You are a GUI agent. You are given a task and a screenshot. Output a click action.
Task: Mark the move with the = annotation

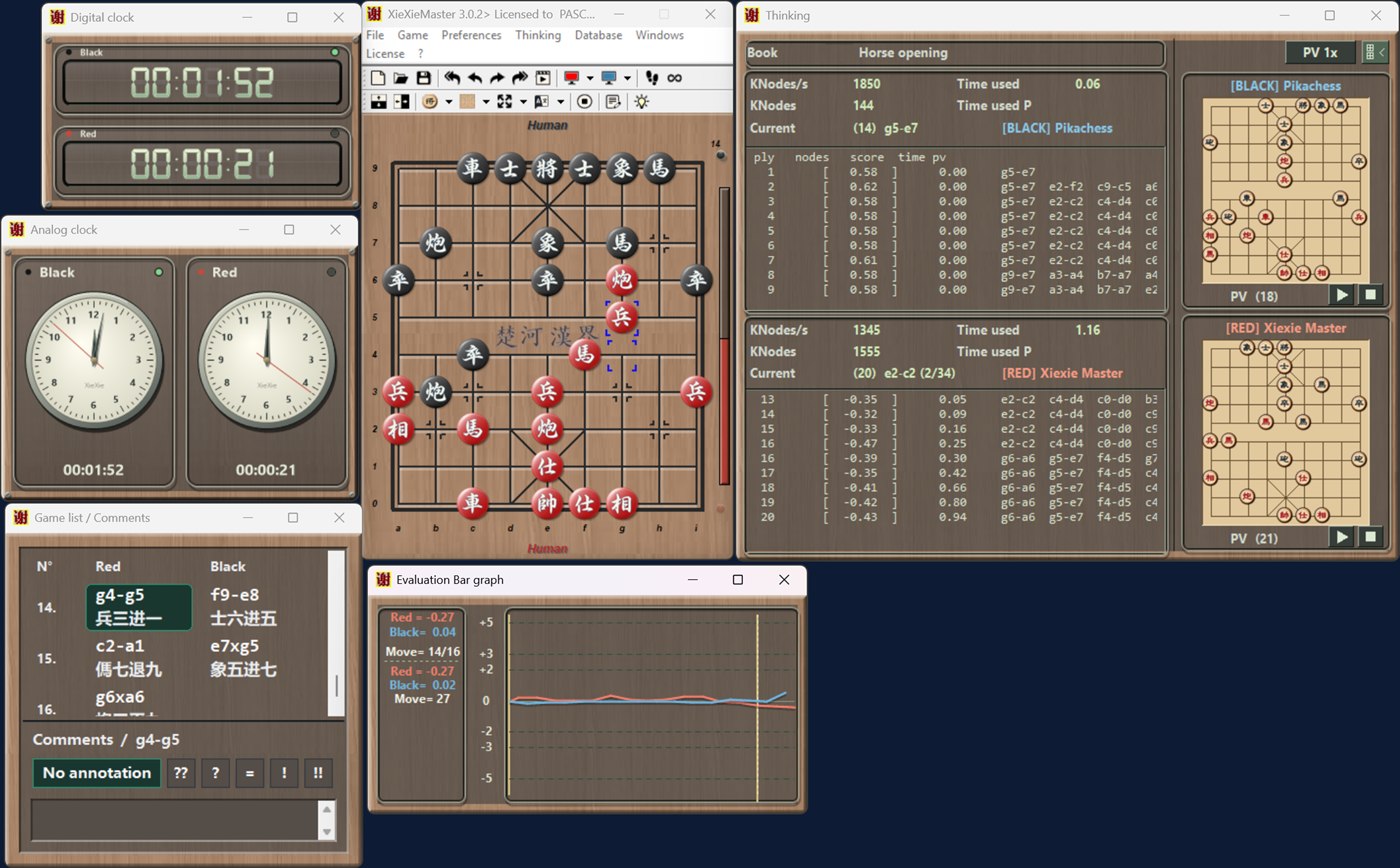pyautogui.click(x=249, y=772)
